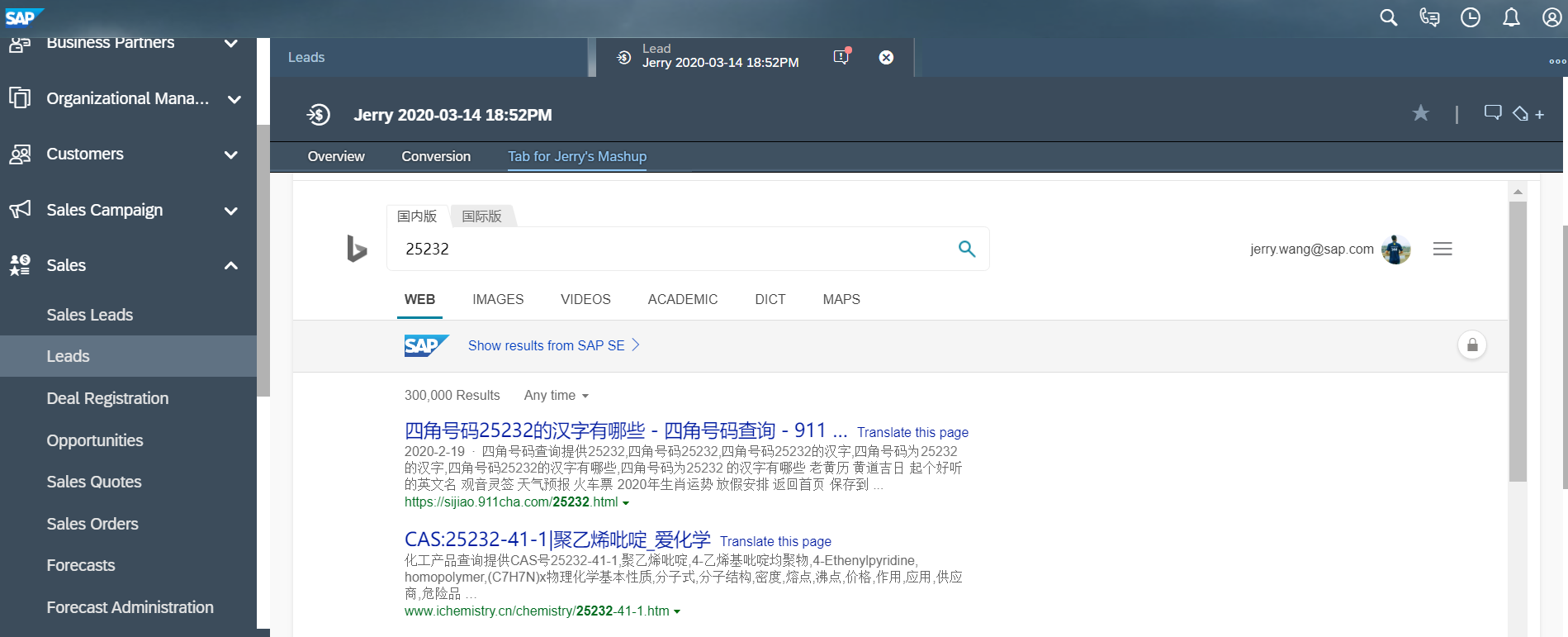
Task: Open Opportunities in the sidebar
Action: (x=95, y=440)
